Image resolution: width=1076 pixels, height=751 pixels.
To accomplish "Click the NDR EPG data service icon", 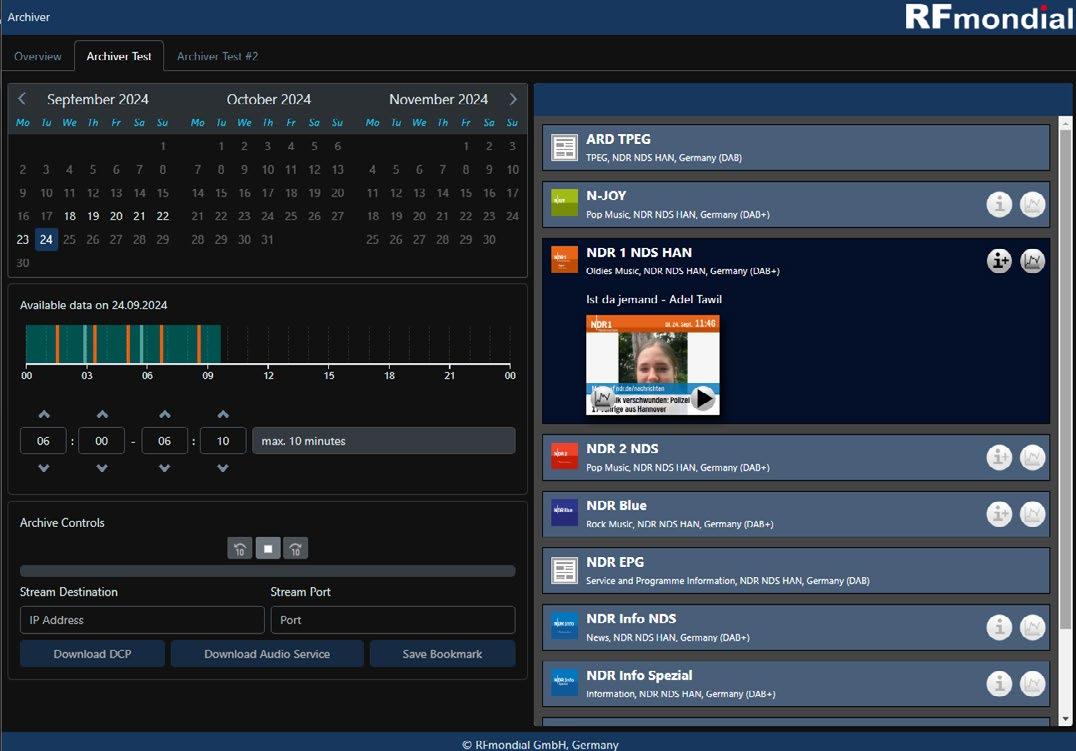I will point(565,570).
